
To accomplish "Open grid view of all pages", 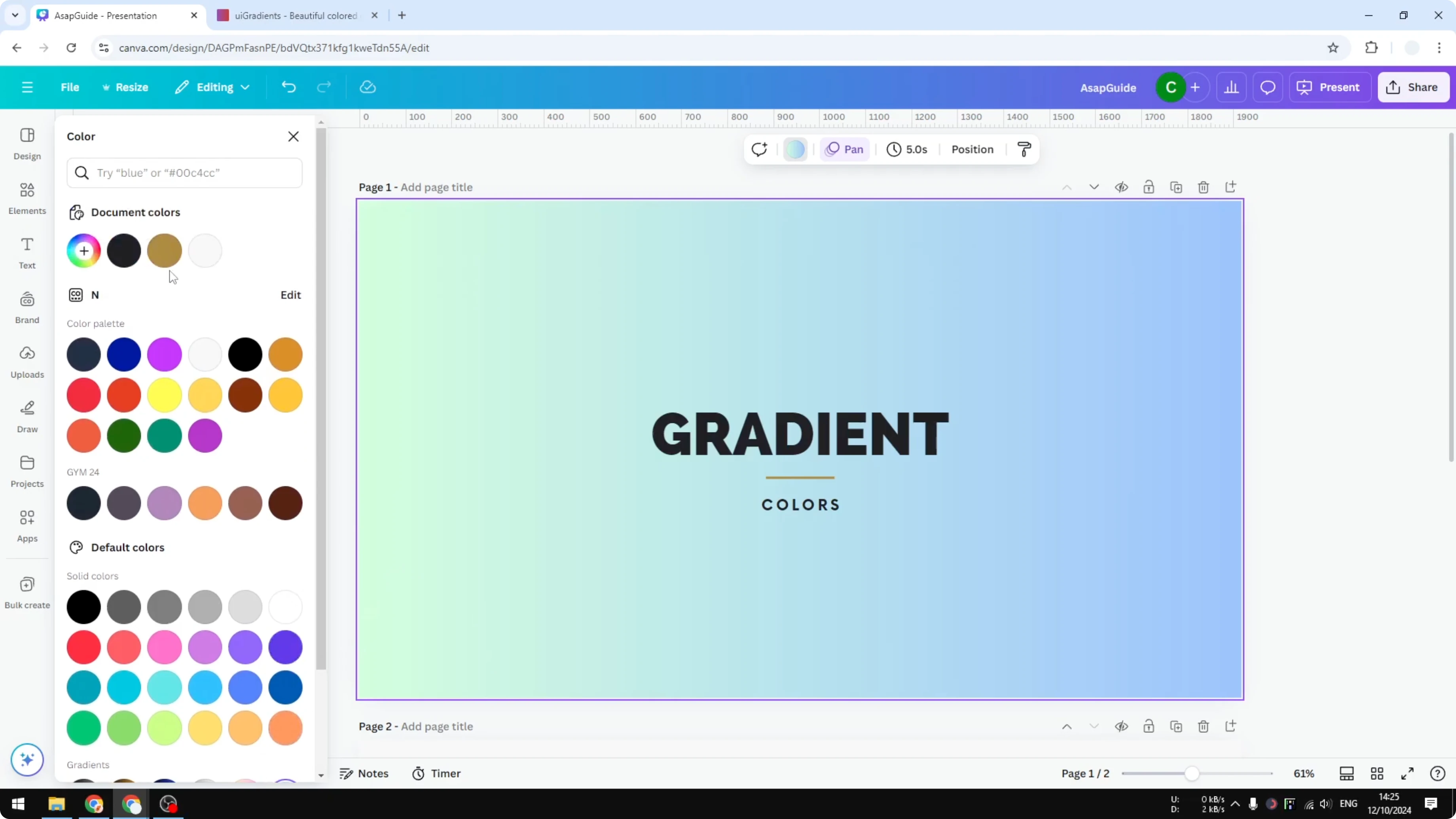I will (x=1377, y=773).
